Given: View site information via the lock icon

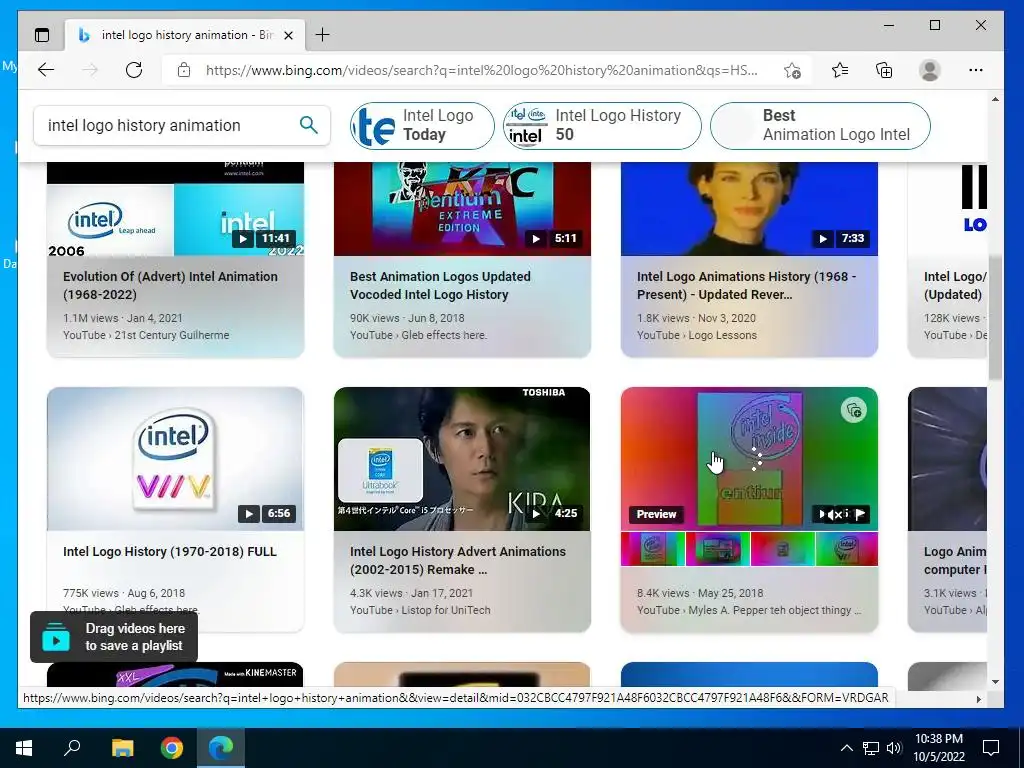Looking at the screenshot, I should 184,70.
